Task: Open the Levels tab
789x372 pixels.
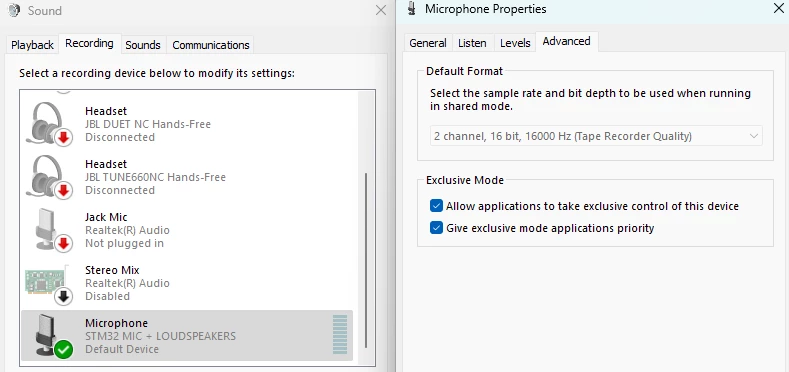Action: click(x=515, y=43)
